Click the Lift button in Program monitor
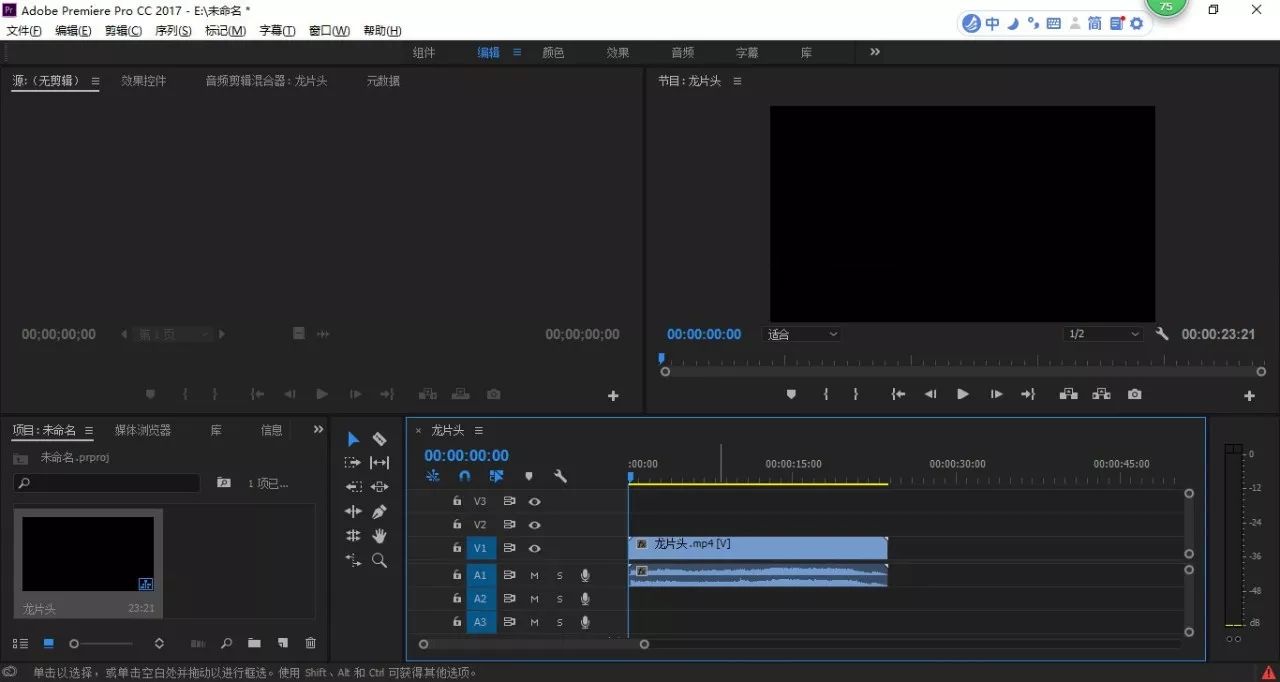Image resolution: width=1280 pixels, height=682 pixels. (x=1068, y=395)
